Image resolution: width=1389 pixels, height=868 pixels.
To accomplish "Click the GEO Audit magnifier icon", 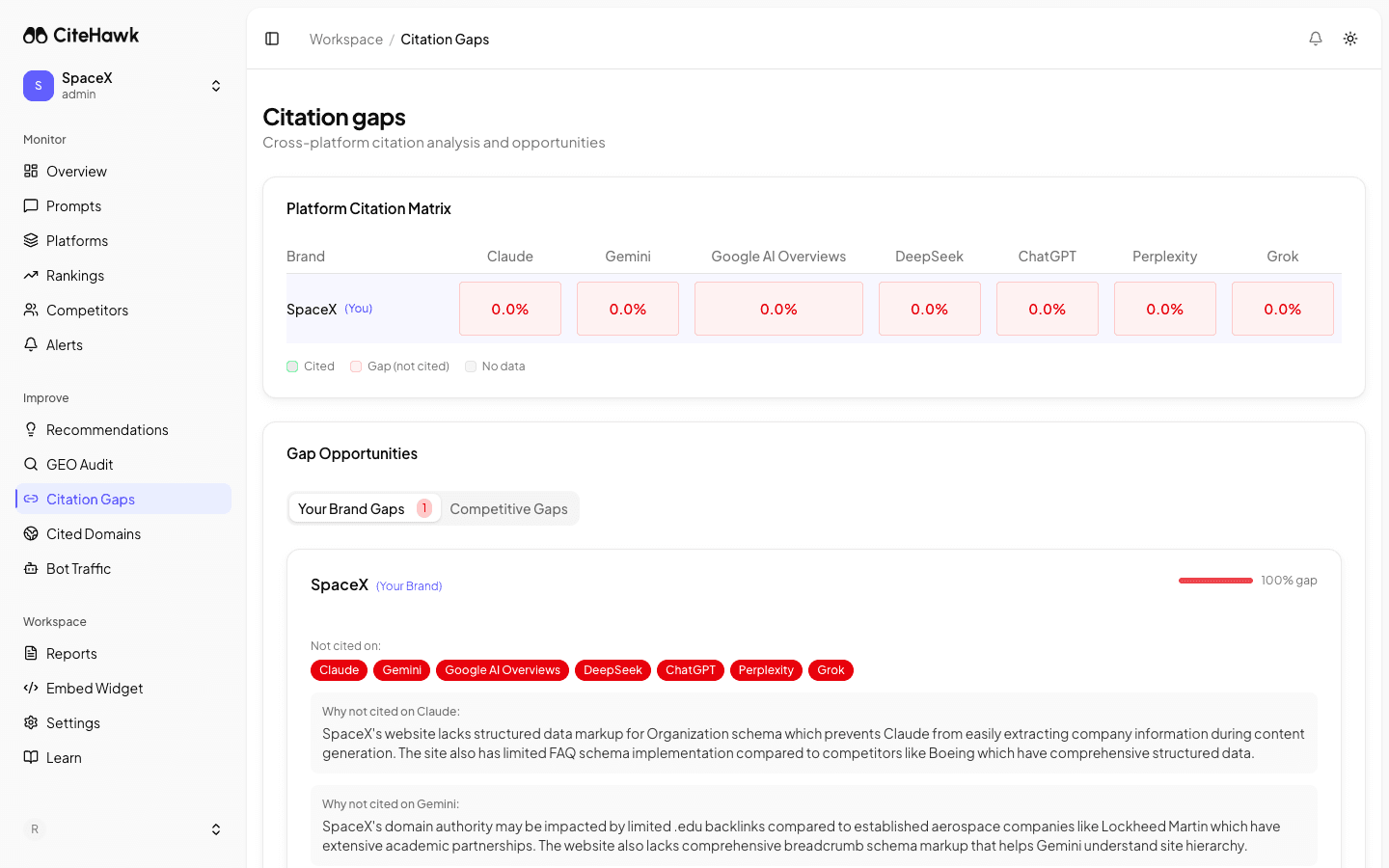I will tap(31, 464).
